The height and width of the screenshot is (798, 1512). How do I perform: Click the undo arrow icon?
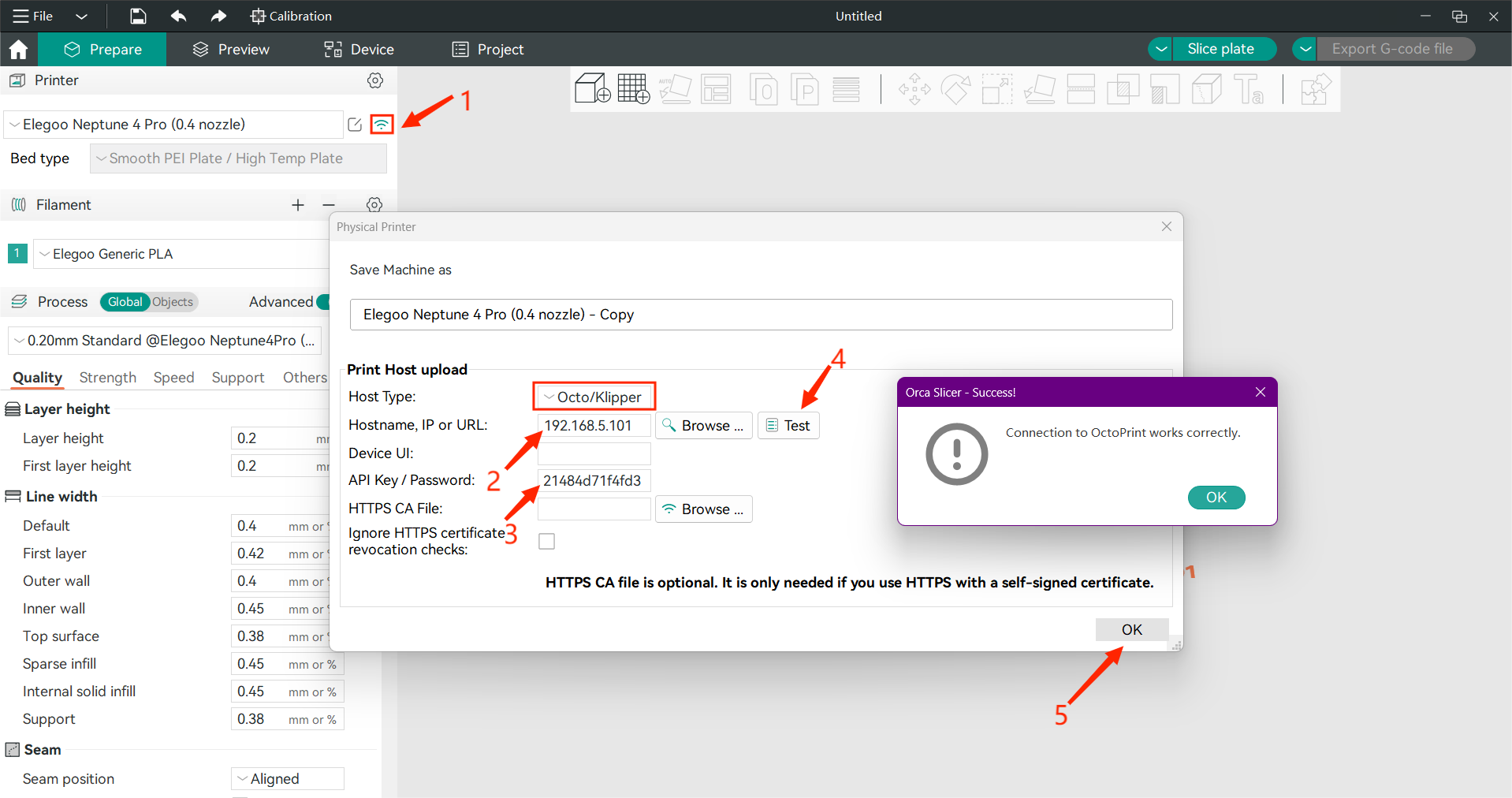tap(178, 16)
